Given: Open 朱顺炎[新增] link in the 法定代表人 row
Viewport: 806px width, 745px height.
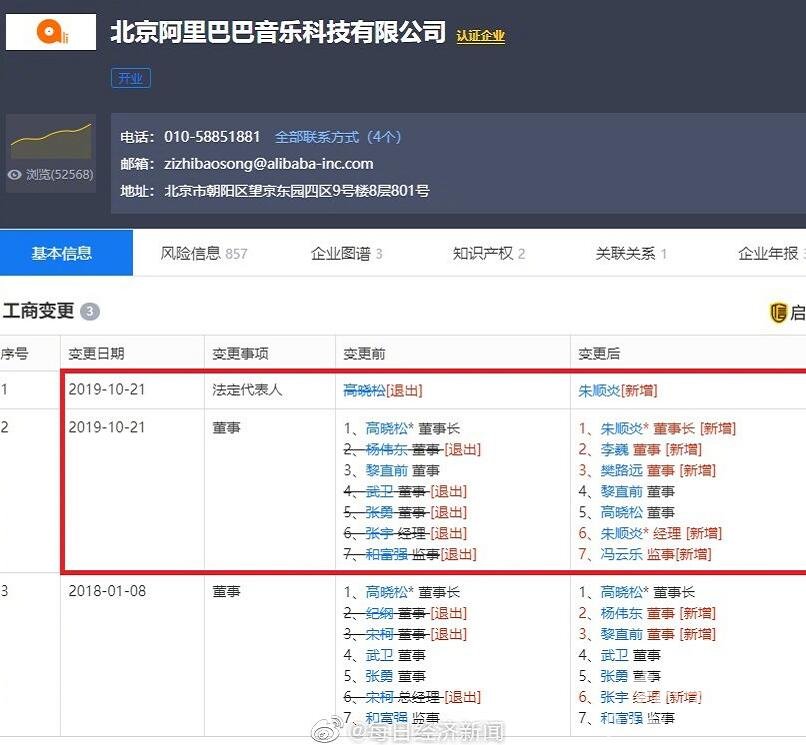Looking at the screenshot, I should pos(617,391).
